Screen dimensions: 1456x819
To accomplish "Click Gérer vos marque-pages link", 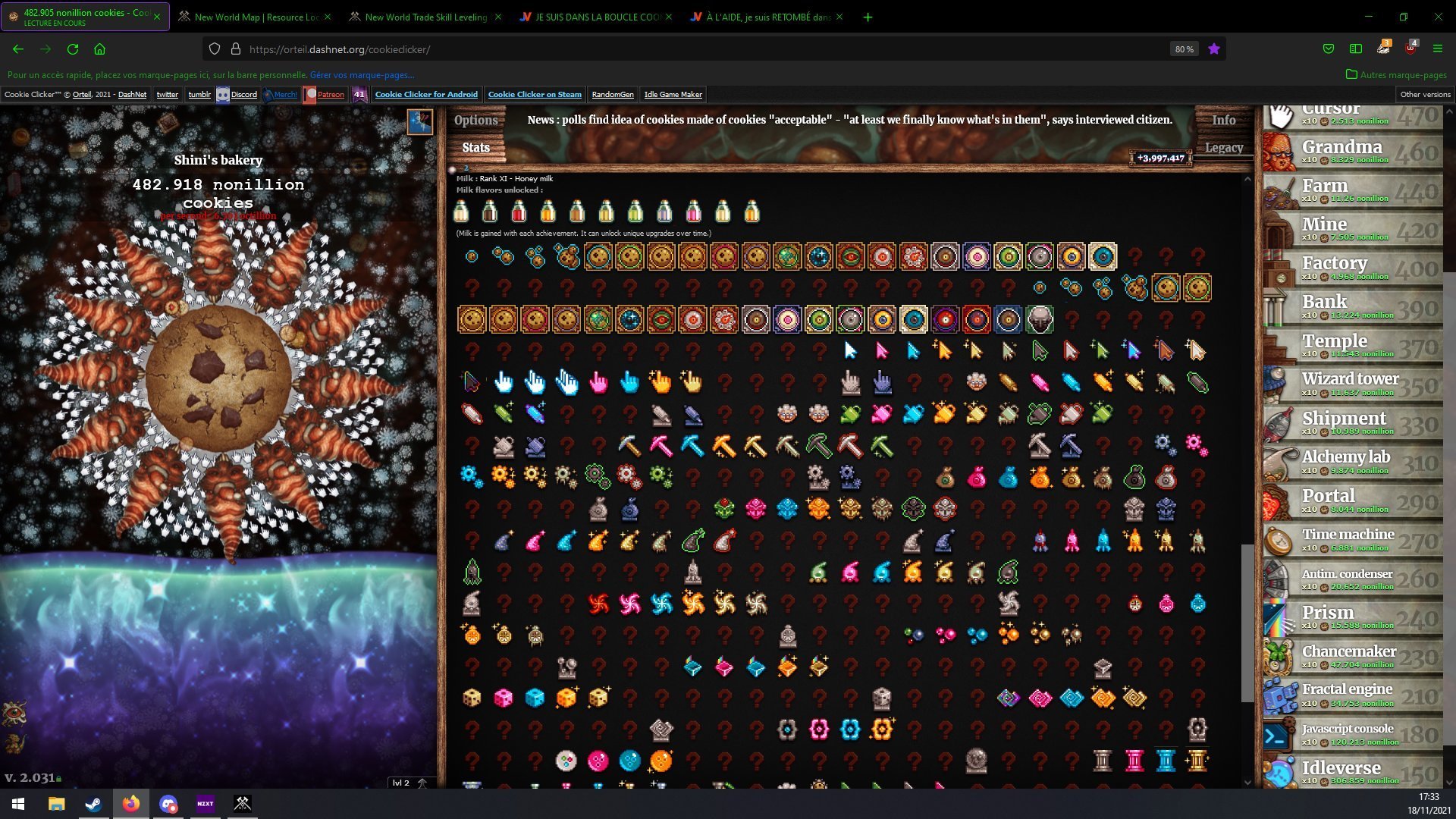I will pyautogui.click(x=362, y=75).
